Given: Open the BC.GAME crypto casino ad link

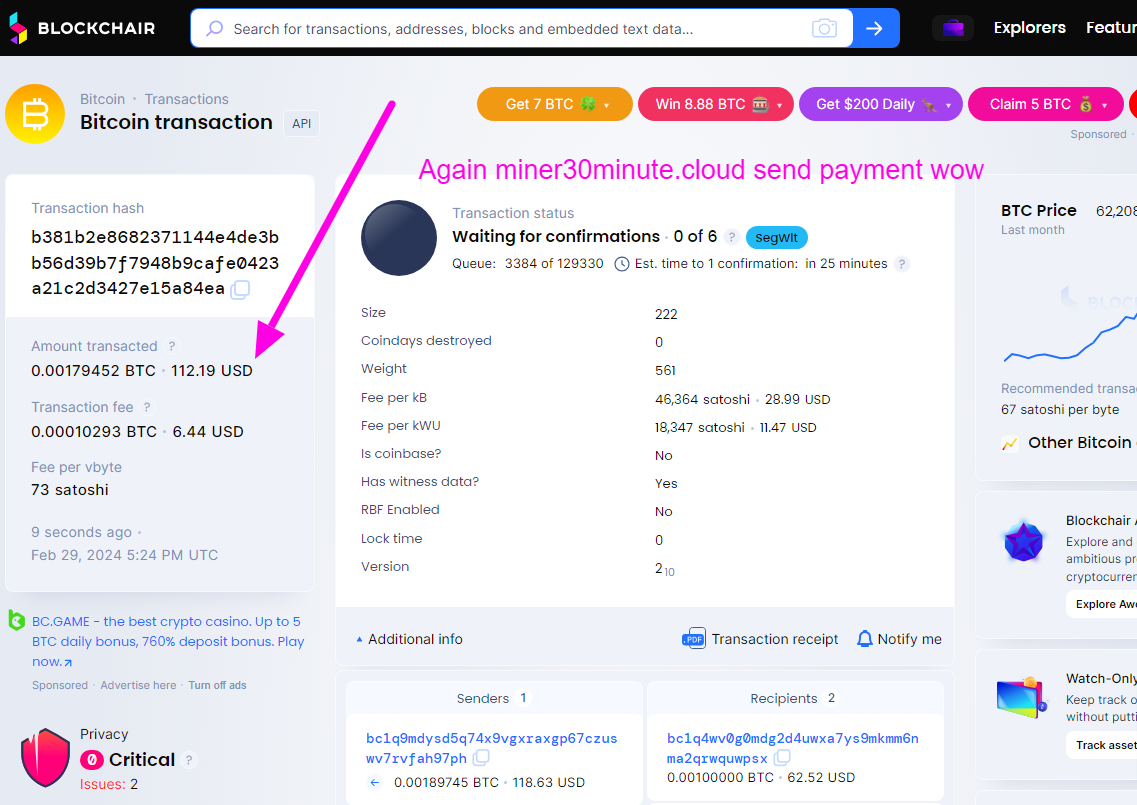Looking at the screenshot, I should pyautogui.click(x=168, y=641).
